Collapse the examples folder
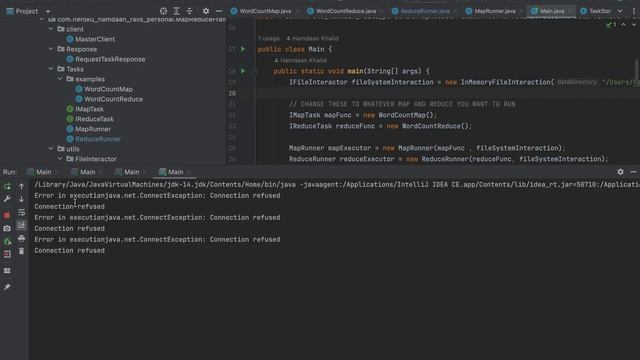The image size is (640, 360). click(x=60, y=79)
